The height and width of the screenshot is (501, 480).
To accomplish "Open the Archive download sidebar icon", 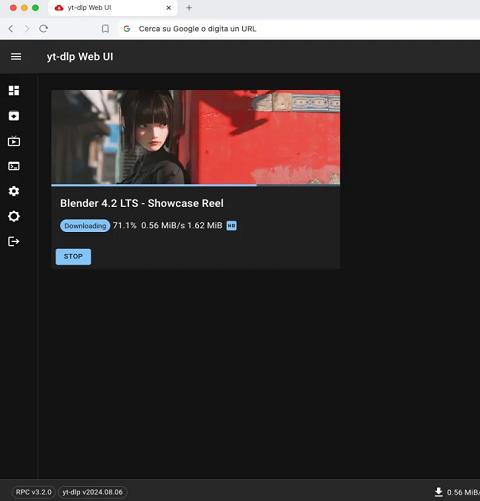I will [14, 116].
